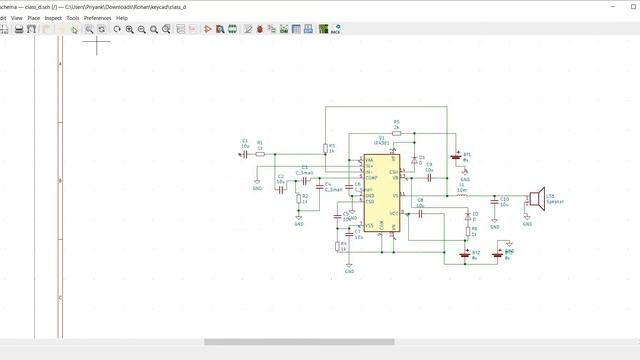Viewport: 640px width, 360px height.
Task: Open Edit Symbol Fields table icon
Action: 296,29
